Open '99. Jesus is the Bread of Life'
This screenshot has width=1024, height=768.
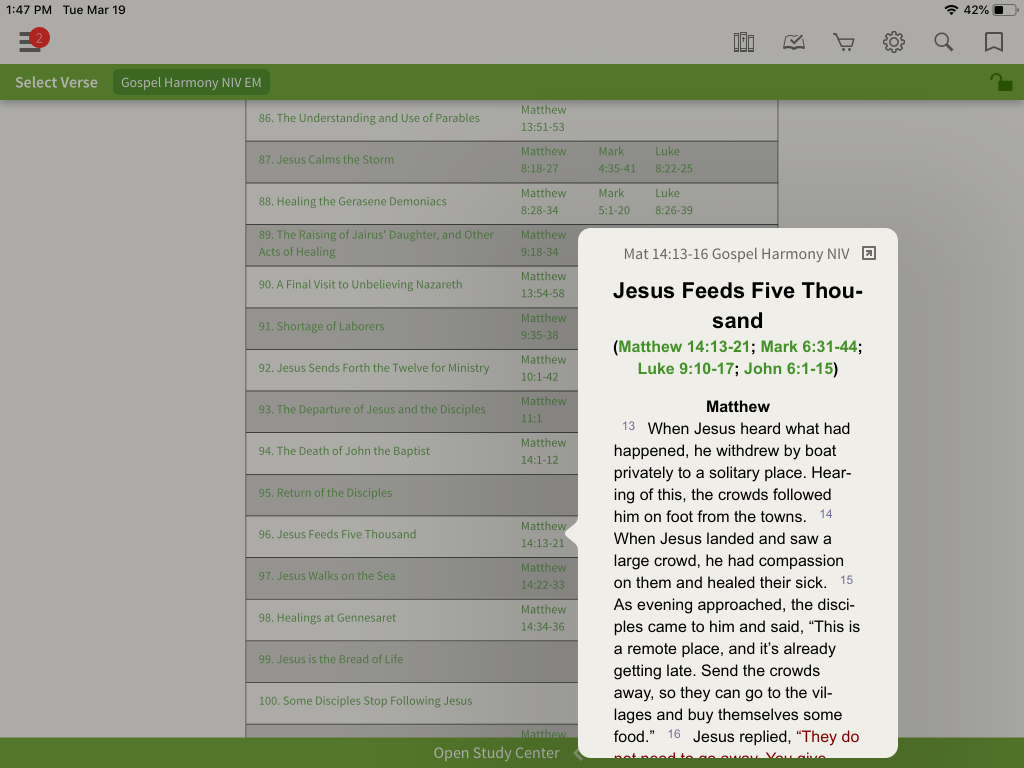pos(330,660)
